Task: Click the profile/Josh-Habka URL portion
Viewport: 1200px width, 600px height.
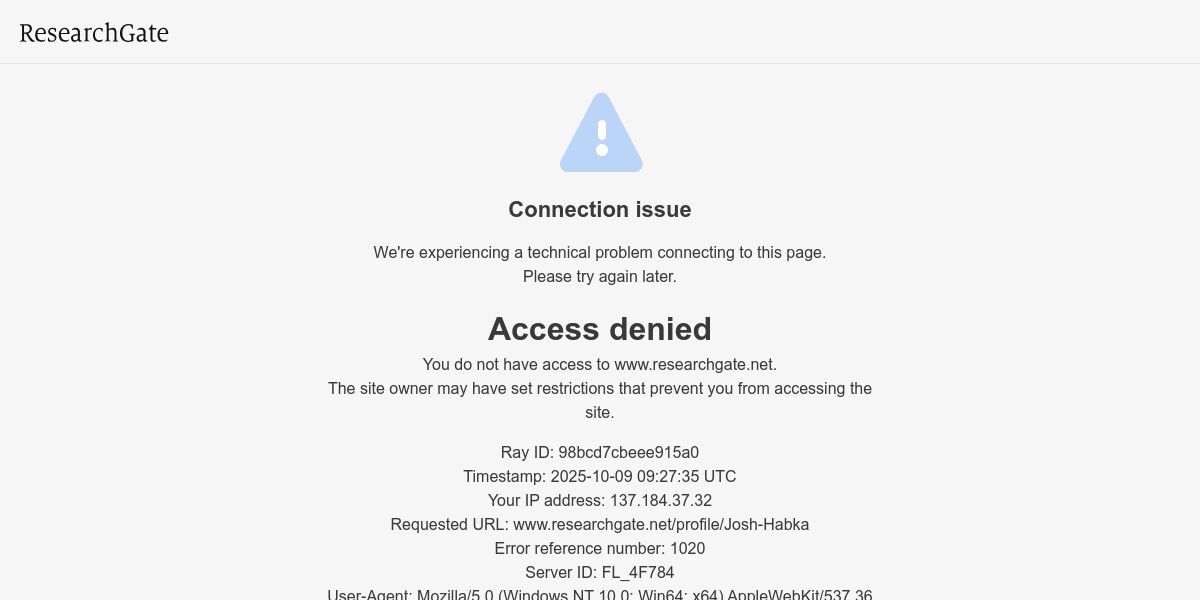Action: (x=743, y=525)
